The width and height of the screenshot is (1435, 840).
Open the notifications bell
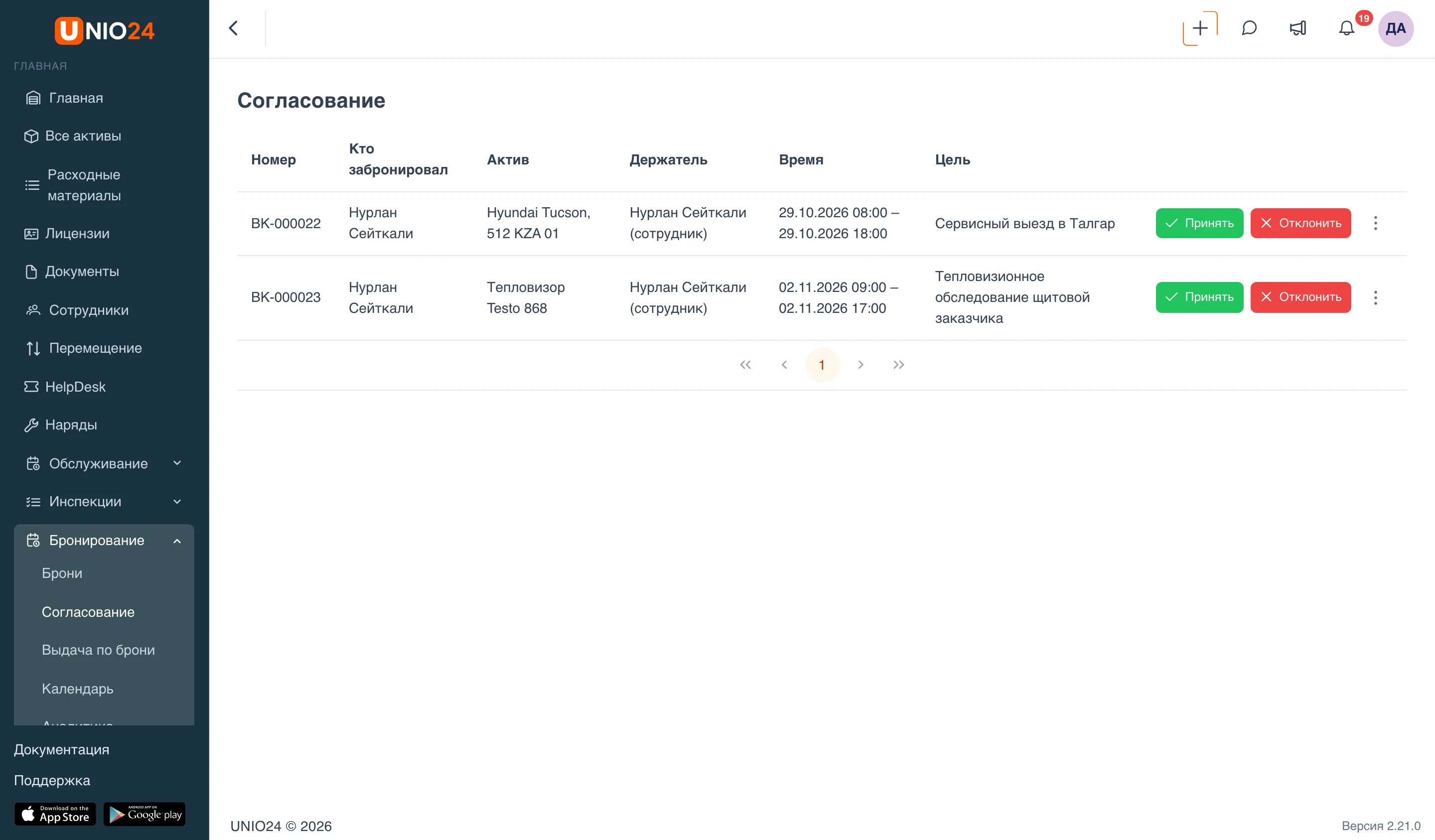[x=1346, y=28]
